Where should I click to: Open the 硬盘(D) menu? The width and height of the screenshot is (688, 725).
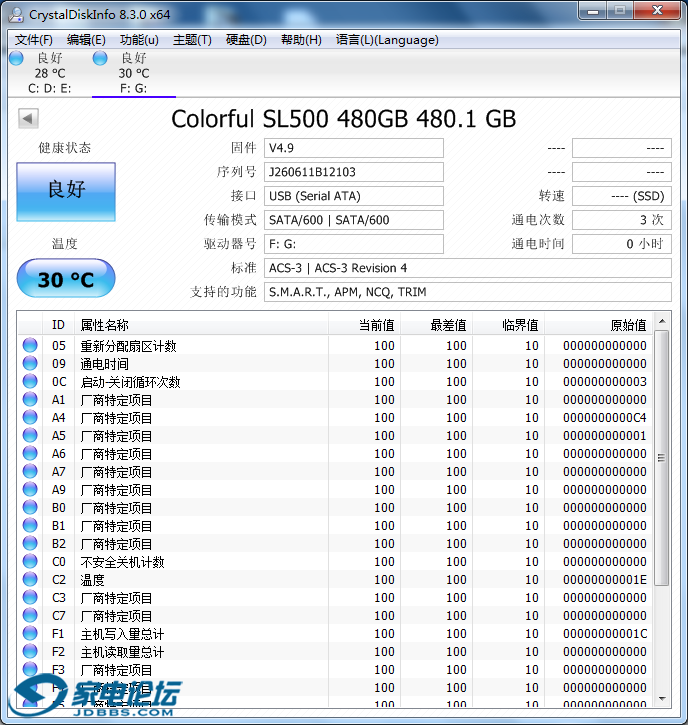(x=246, y=40)
